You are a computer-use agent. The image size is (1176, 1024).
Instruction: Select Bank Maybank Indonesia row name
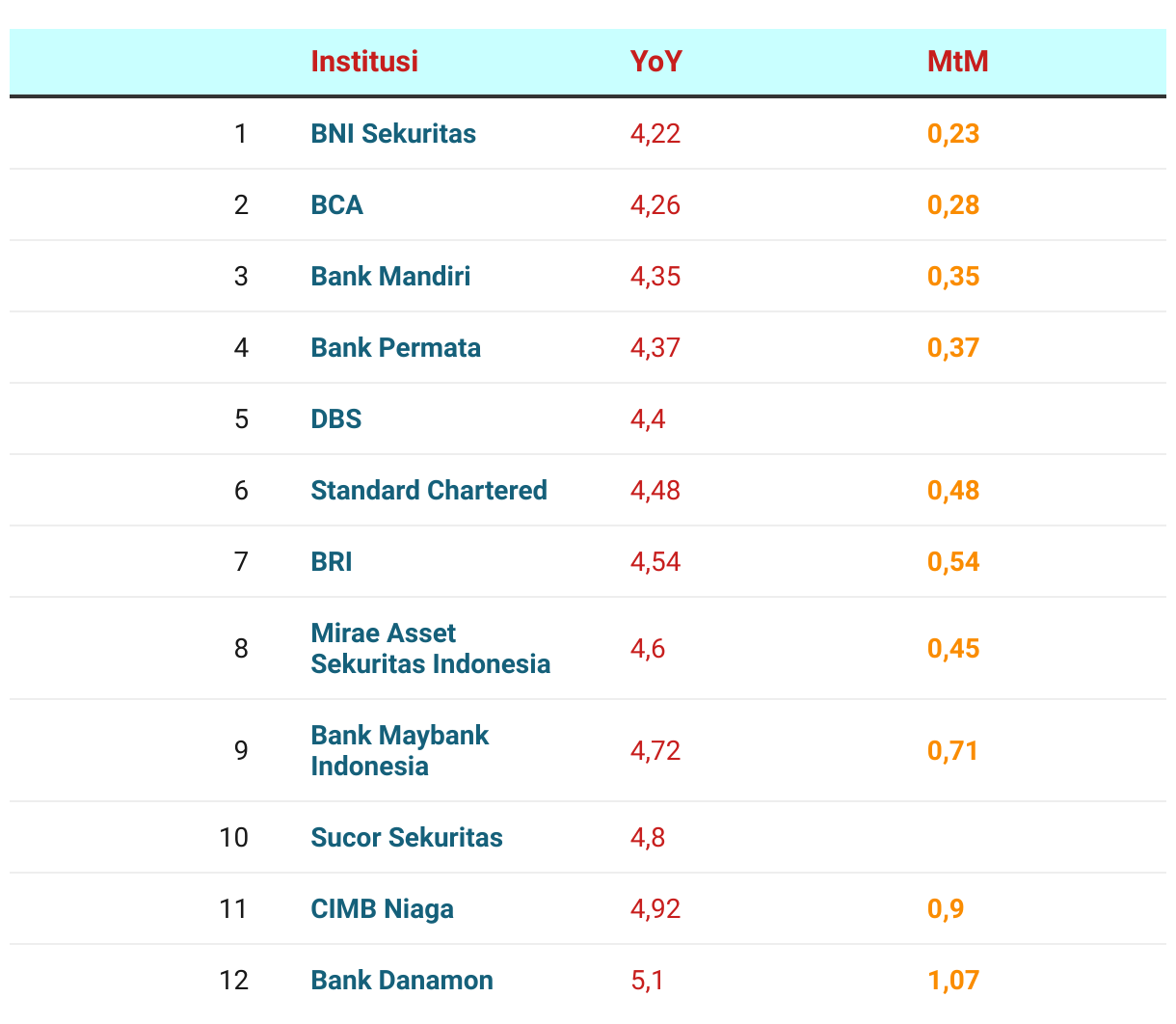(x=400, y=750)
